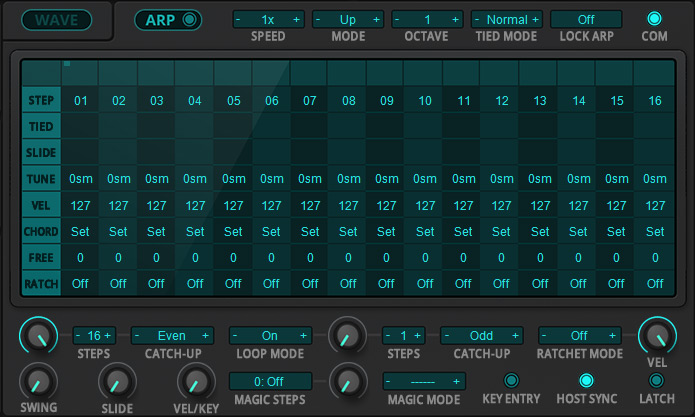Open the Ratchet Mode selector

point(579,336)
